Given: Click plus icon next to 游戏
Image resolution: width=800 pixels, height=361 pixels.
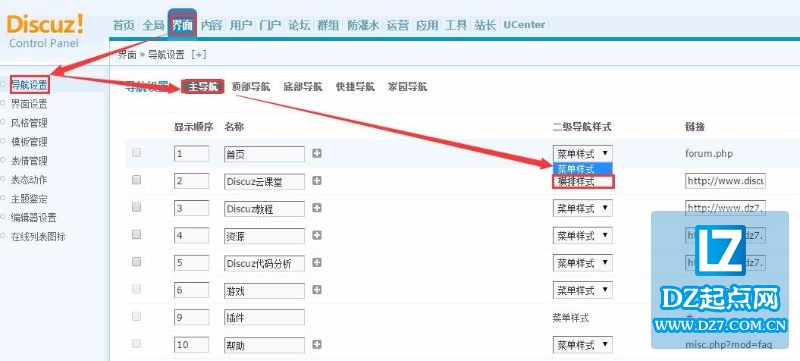Looking at the screenshot, I should pos(317,290).
